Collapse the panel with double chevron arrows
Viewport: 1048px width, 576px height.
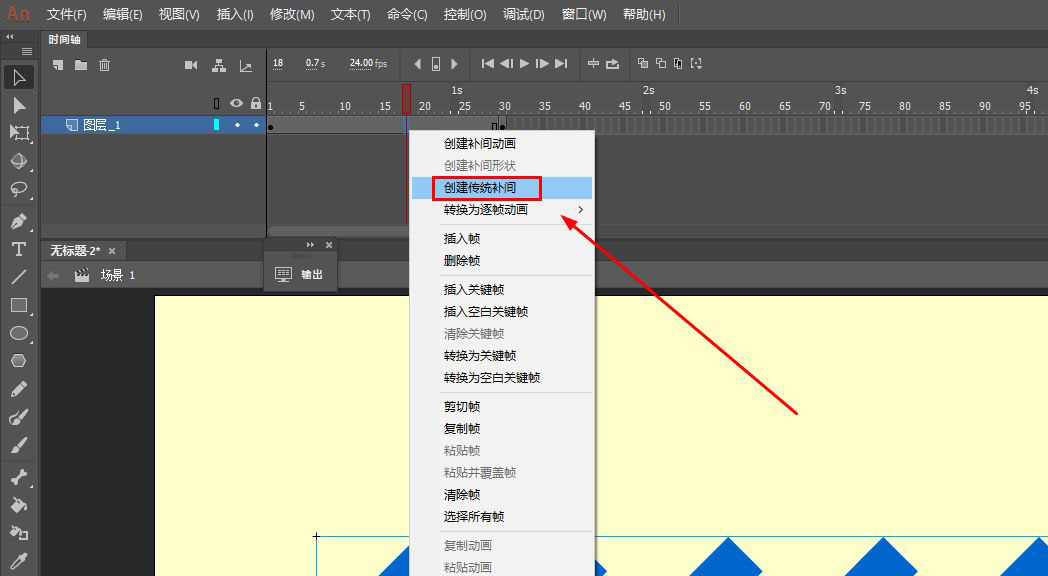coord(9,38)
